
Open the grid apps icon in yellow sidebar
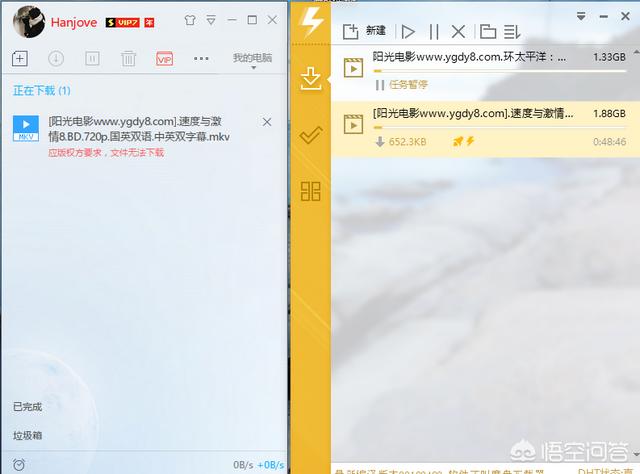pos(311,191)
